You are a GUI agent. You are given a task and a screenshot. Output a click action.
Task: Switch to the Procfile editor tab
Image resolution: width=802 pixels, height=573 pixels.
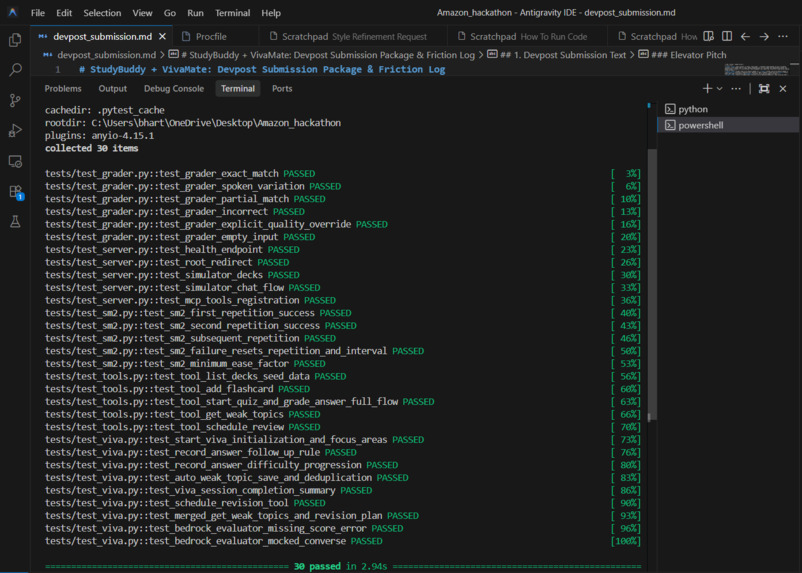tap(211, 36)
